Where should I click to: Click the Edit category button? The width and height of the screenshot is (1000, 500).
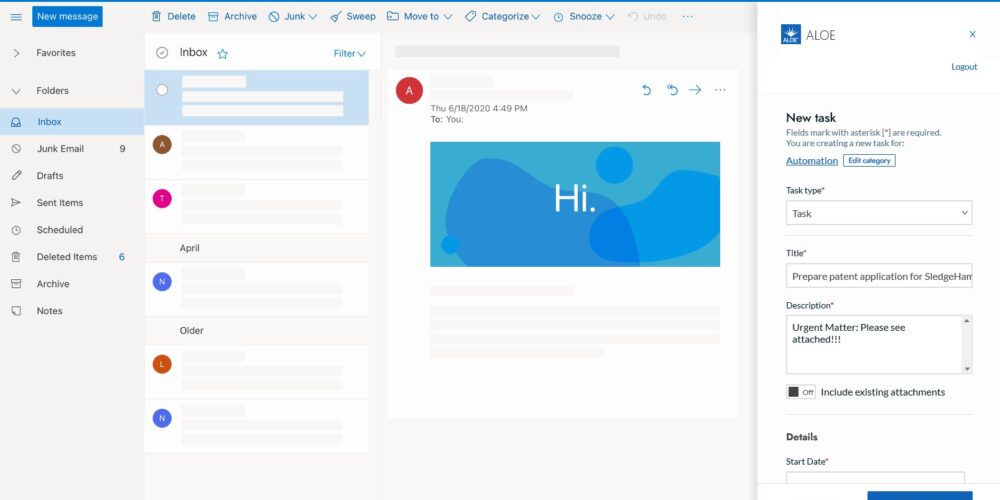[869, 161]
